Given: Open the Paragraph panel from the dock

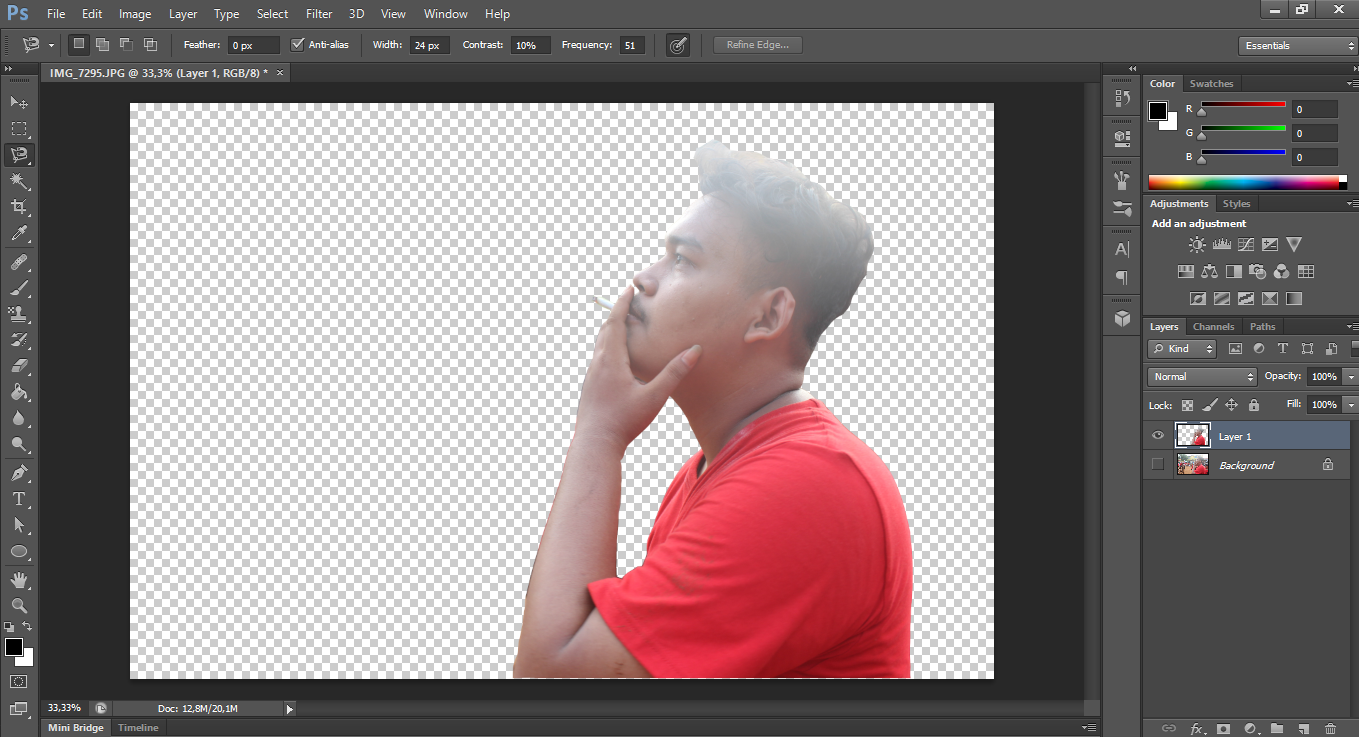Looking at the screenshot, I should 1122,277.
